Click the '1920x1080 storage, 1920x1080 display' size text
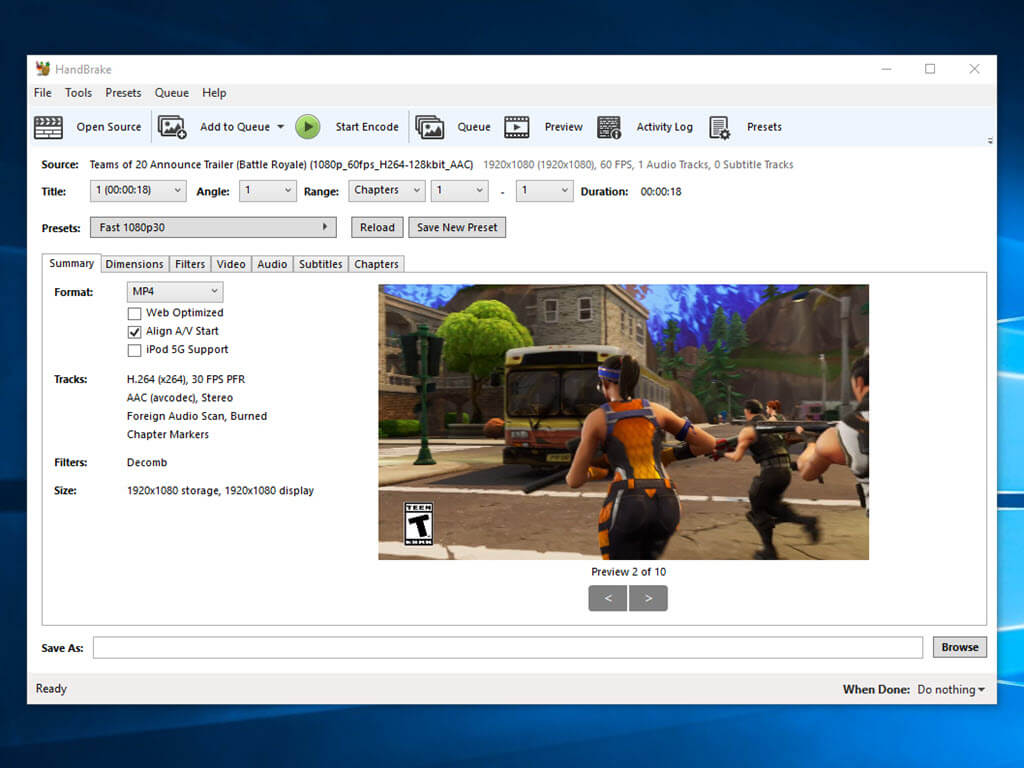This screenshot has height=768, width=1024. click(x=220, y=490)
